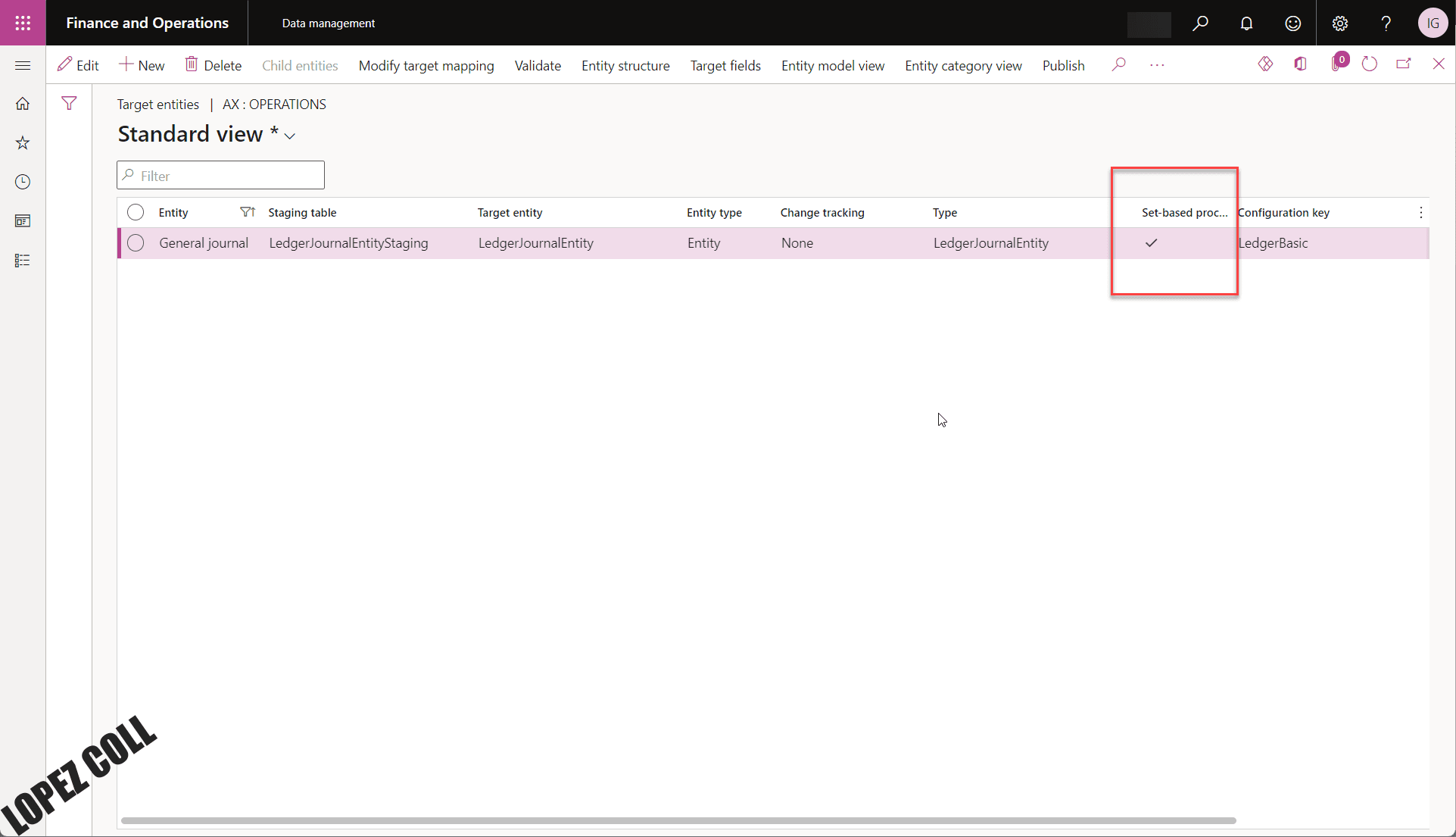
Task: Click the notifications bell icon
Action: 1246,23
